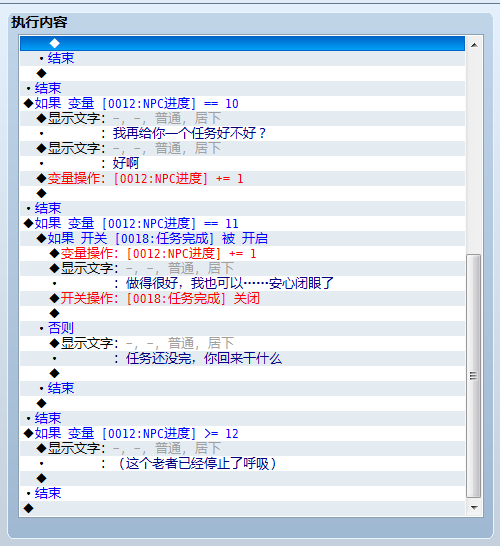Select empty diamond row below 任务还没完 text
The width and height of the screenshot is (500, 546).
[x=242, y=373]
